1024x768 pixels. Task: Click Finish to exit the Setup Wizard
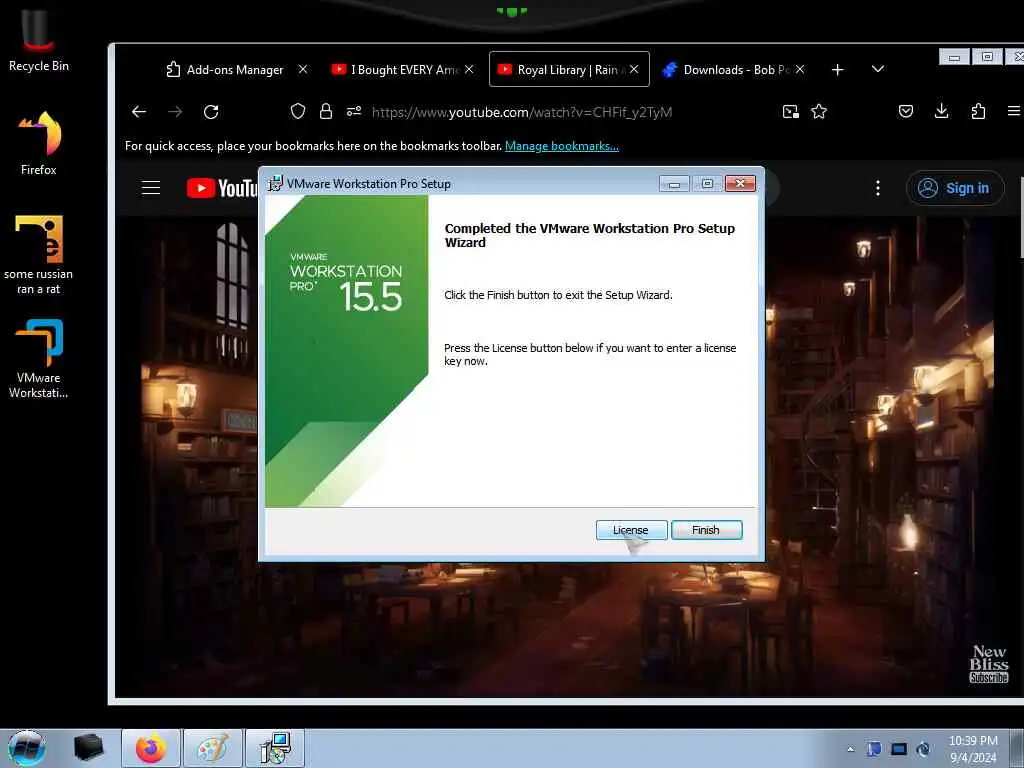[x=706, y=530]
